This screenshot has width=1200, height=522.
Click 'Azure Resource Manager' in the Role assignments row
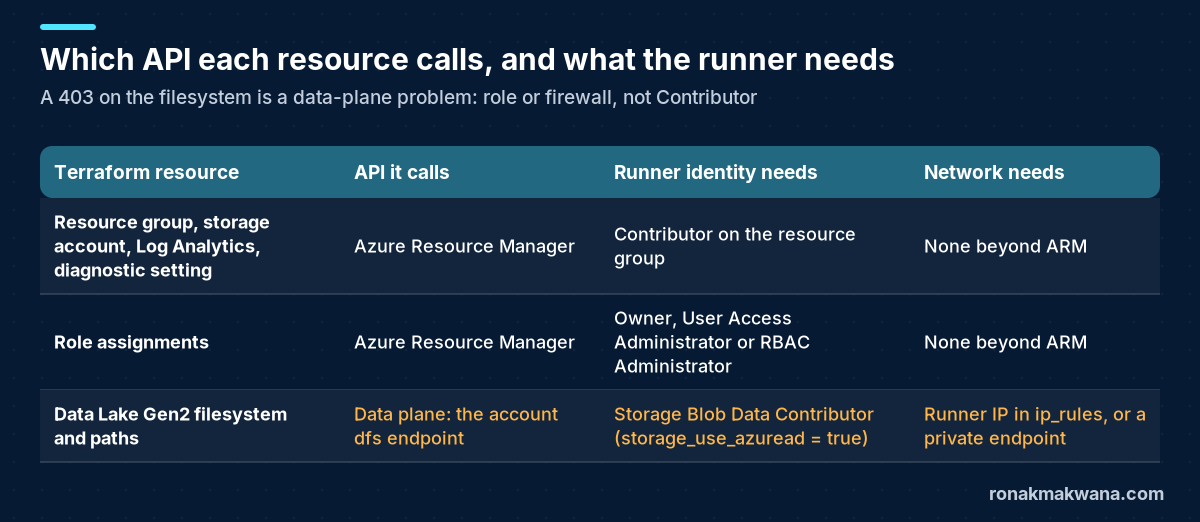(464, 342)
